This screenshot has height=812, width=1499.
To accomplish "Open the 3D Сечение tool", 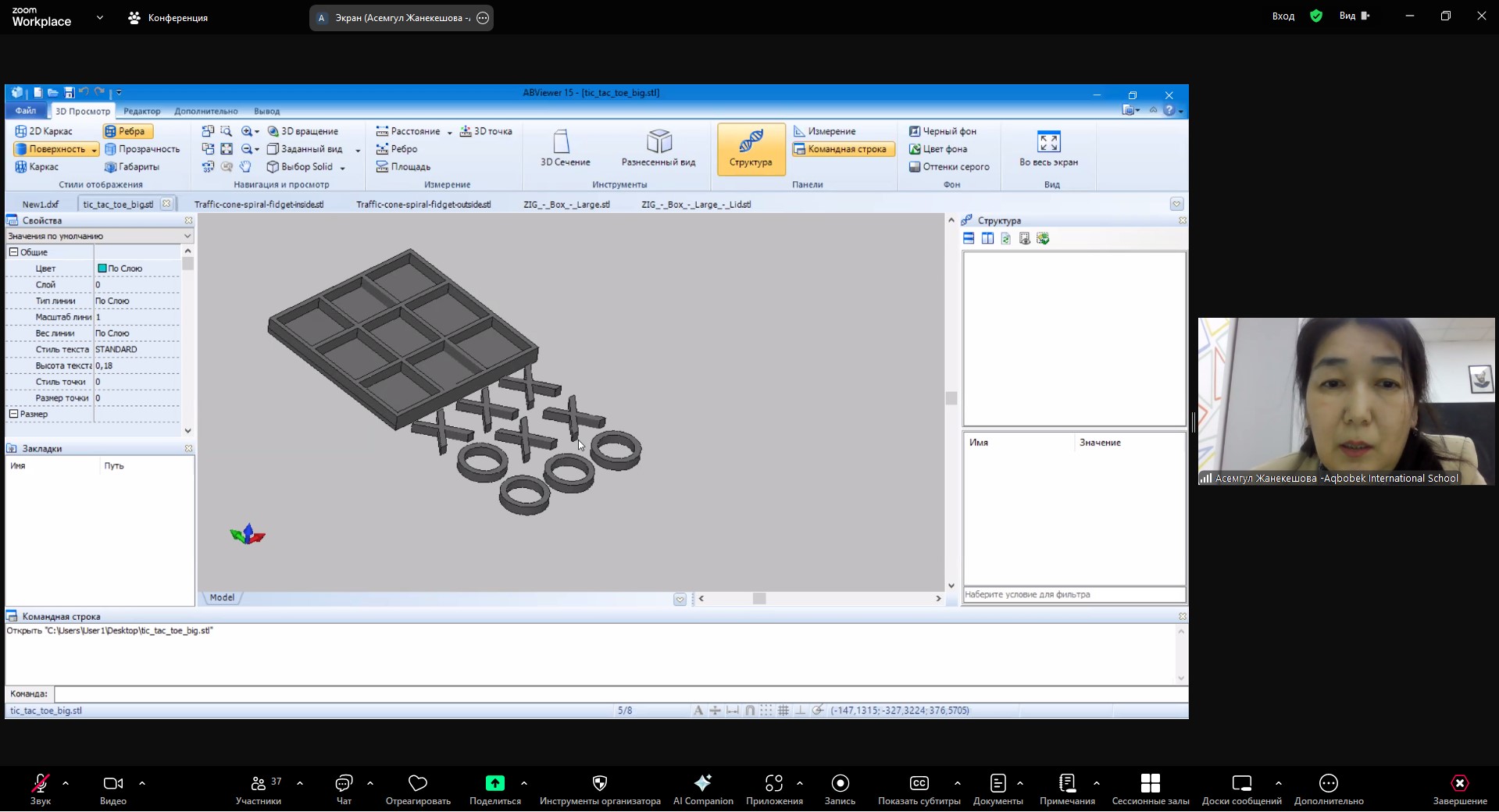I will [x=565, y=148].
